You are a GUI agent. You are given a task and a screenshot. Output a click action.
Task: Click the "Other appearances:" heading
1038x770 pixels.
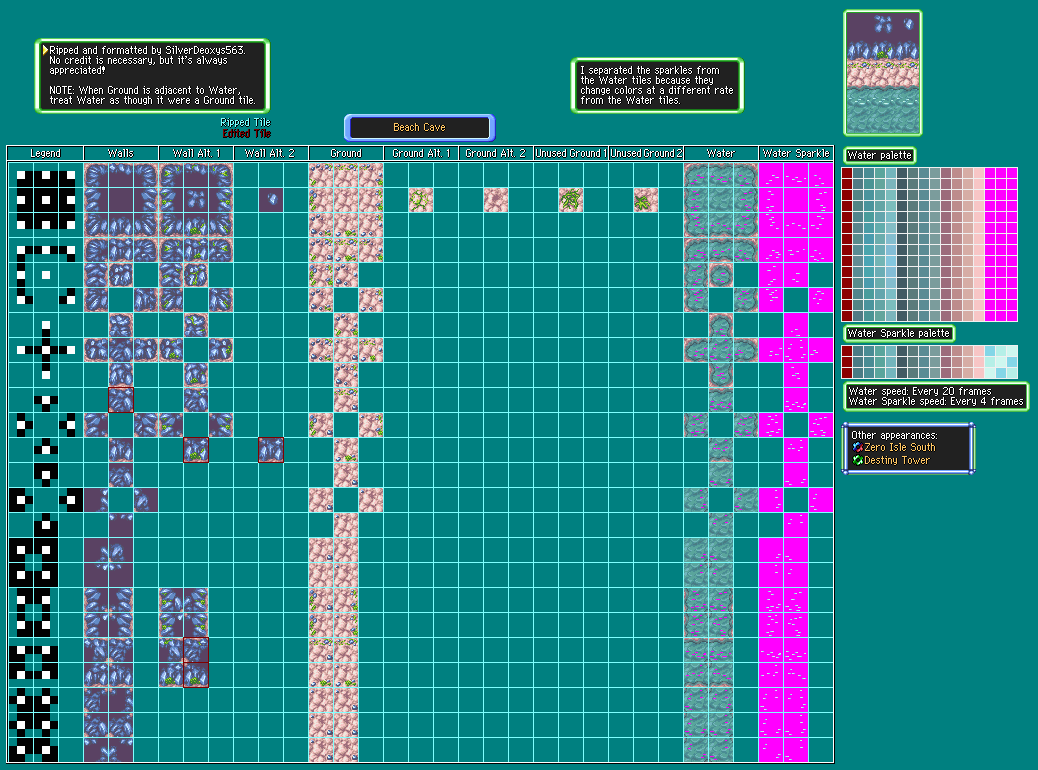pyautogui.click(x=894, y=435)
